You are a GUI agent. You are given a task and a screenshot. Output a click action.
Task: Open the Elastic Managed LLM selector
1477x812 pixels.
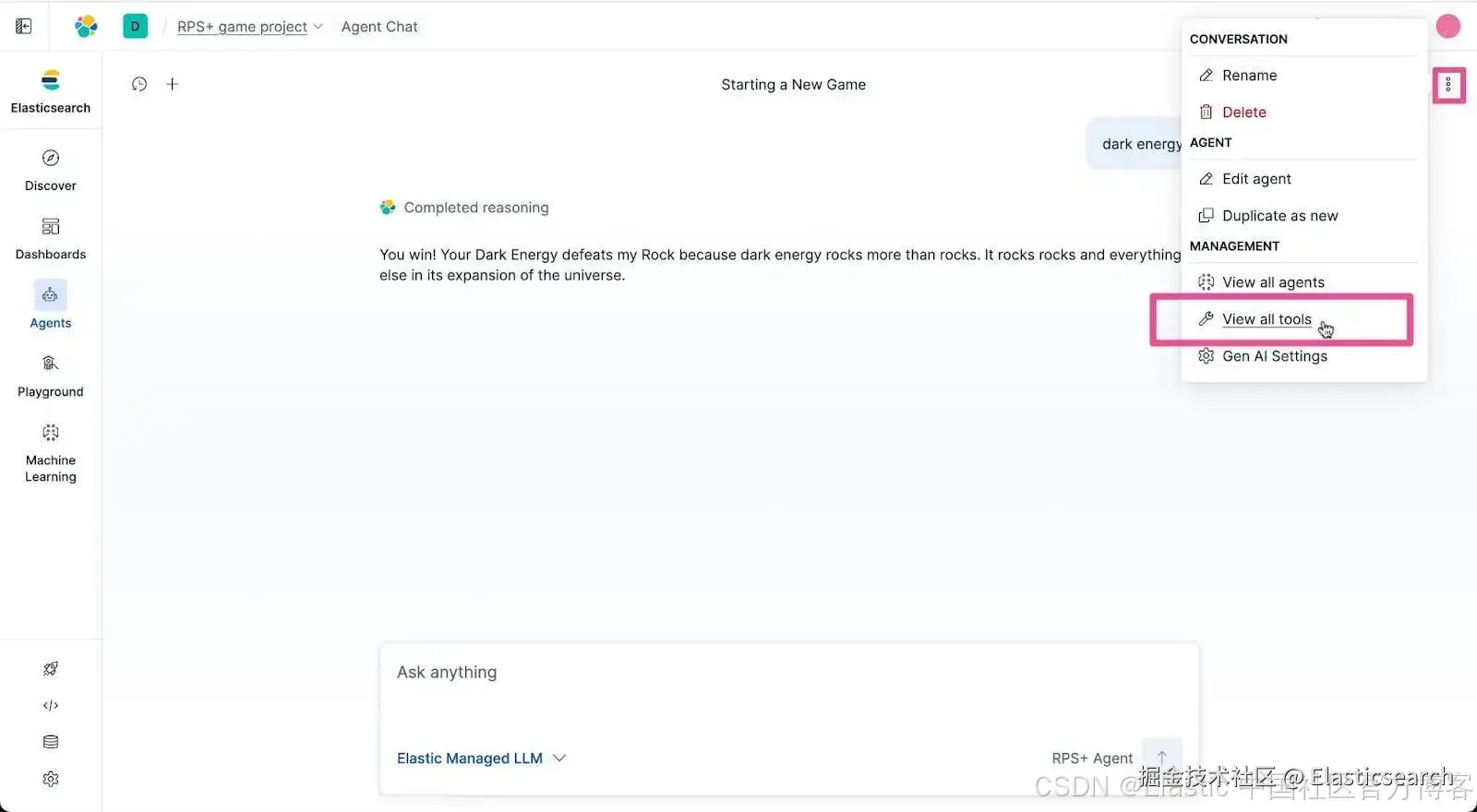tap(480, 758)
